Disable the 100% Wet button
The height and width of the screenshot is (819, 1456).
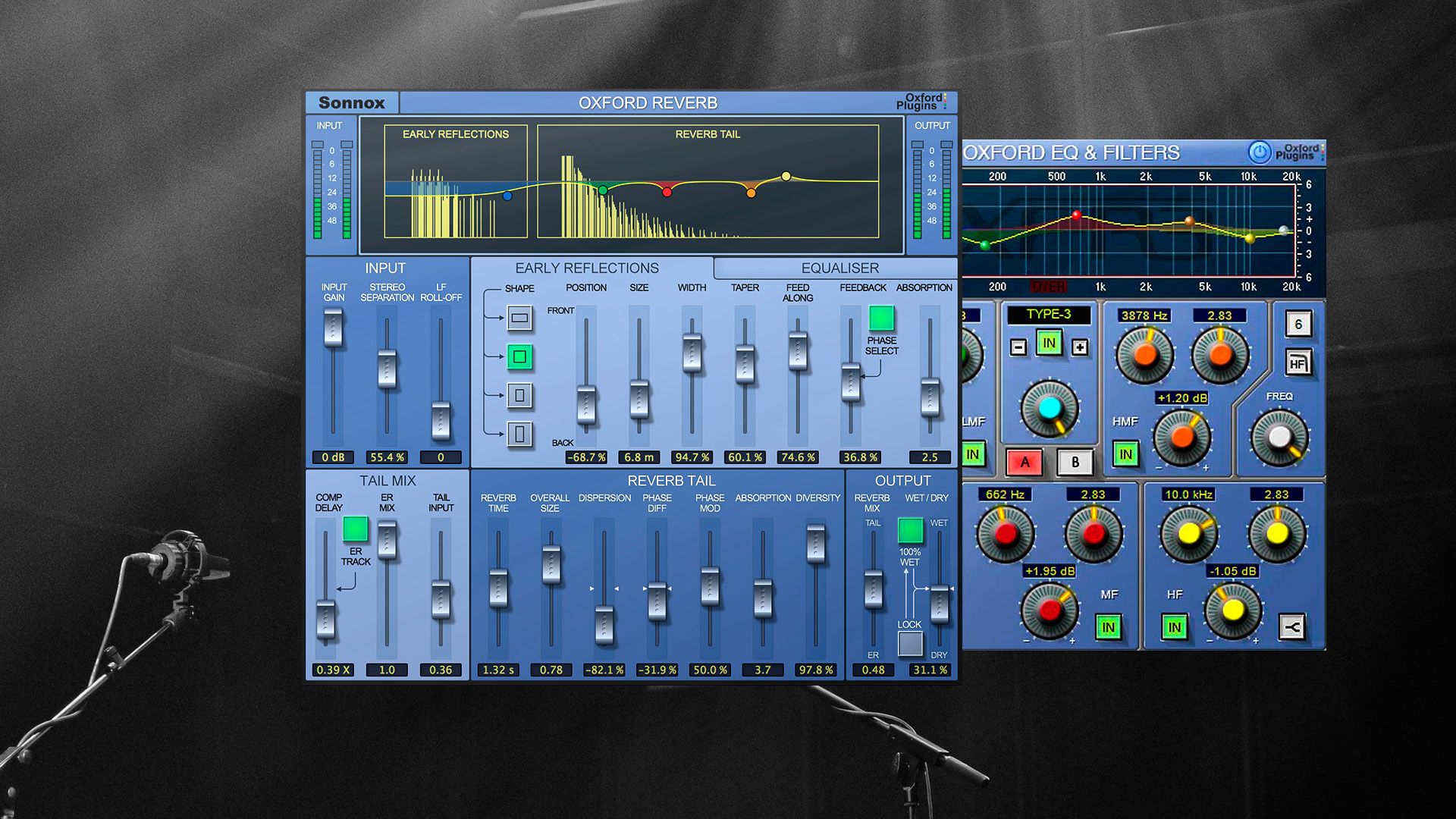[x=910, y=530]
